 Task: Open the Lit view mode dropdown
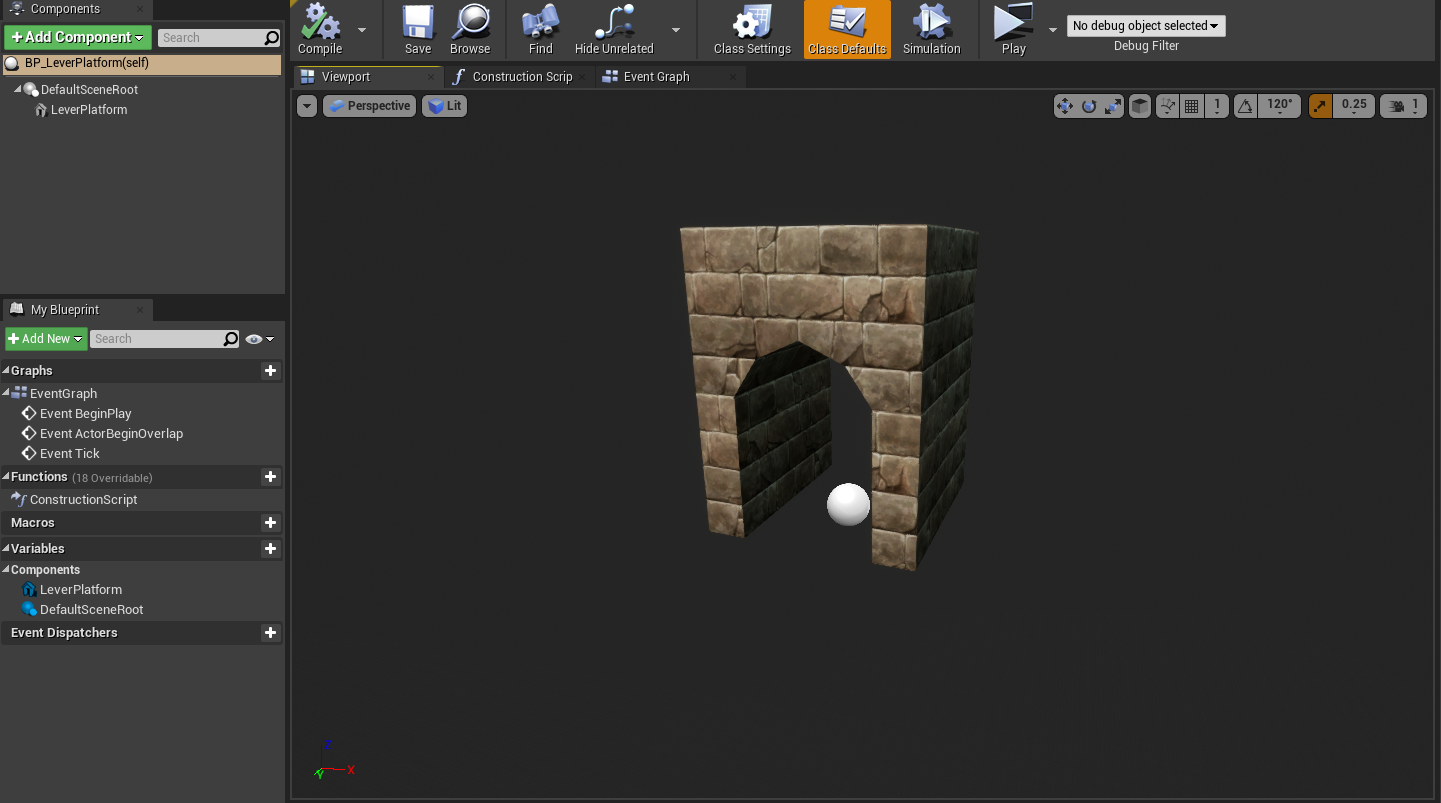coord(445,106)
